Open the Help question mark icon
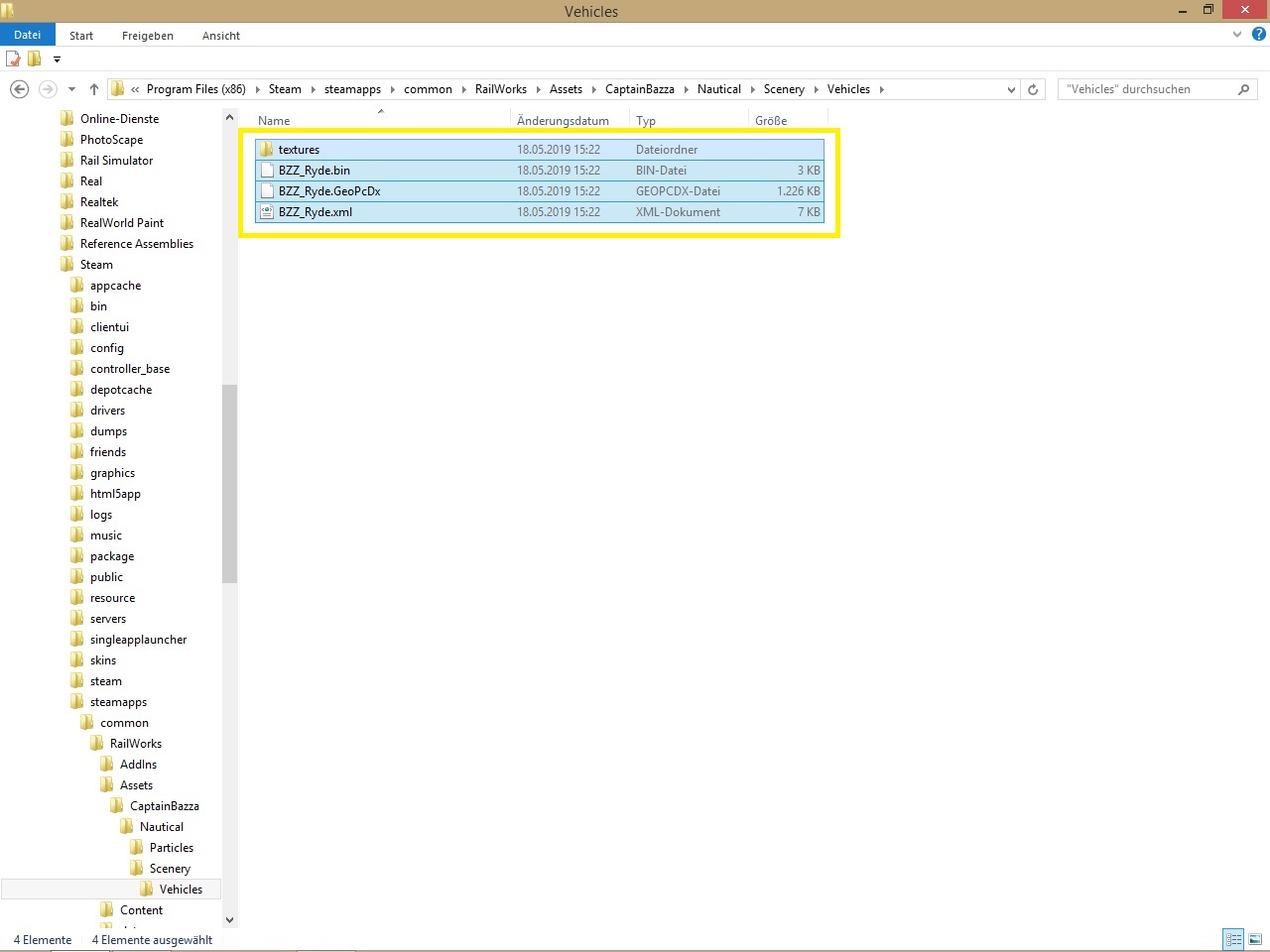The image size is (1270, 952). pyautogui.click(x=1258, y=35)
